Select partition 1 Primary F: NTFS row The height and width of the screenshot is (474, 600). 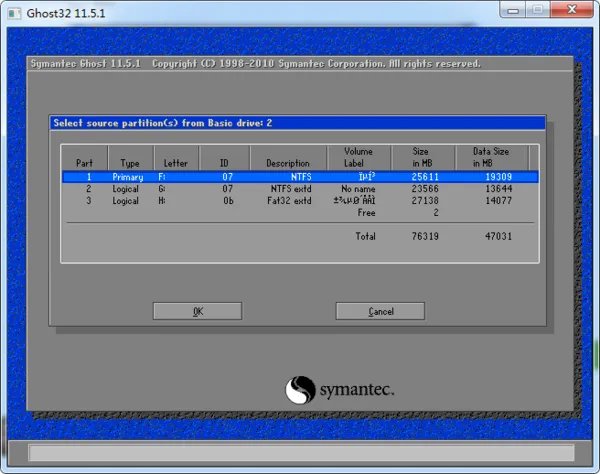[x=300, y=176]
